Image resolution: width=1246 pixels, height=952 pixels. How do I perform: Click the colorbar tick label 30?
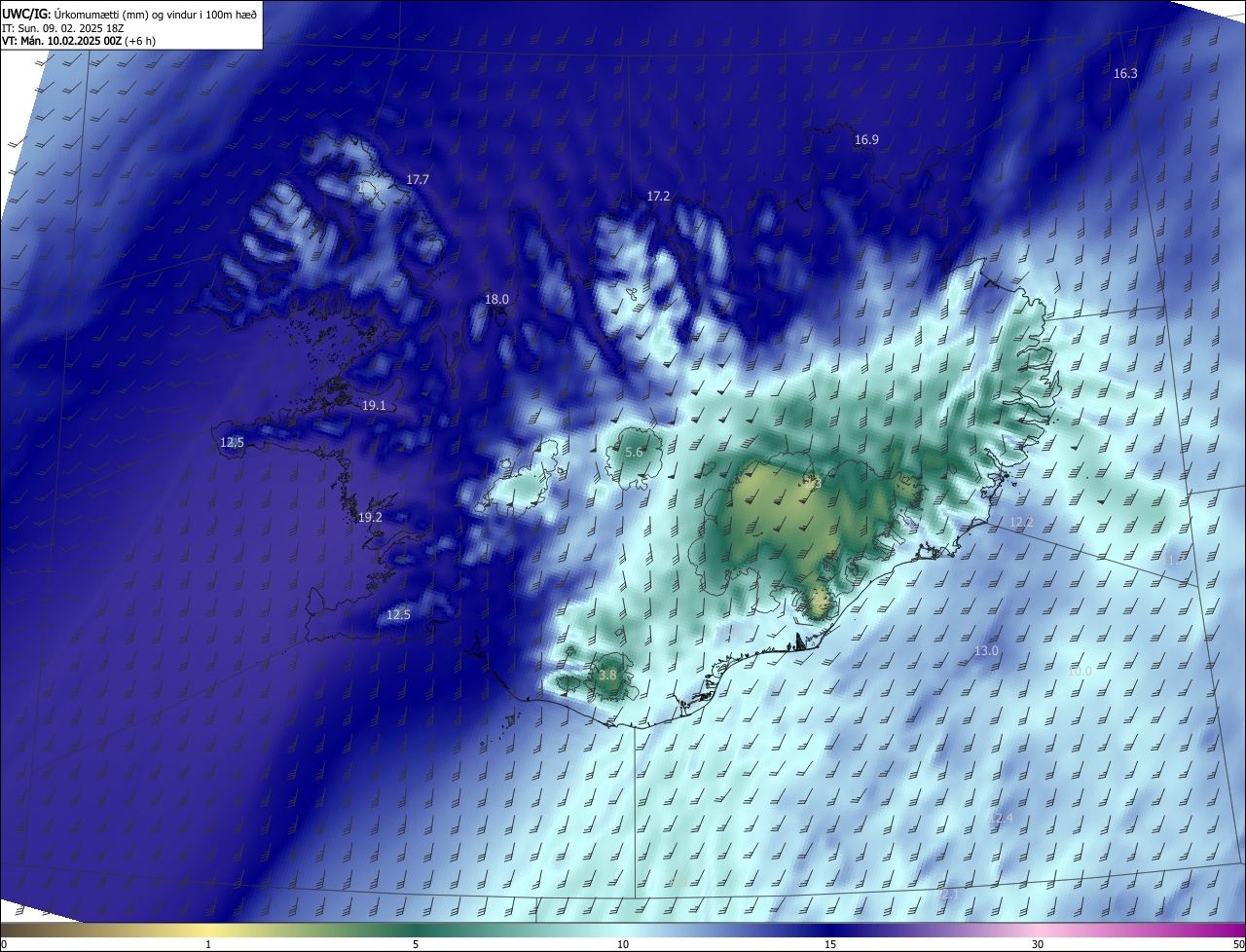click(x=1038, y=945)
